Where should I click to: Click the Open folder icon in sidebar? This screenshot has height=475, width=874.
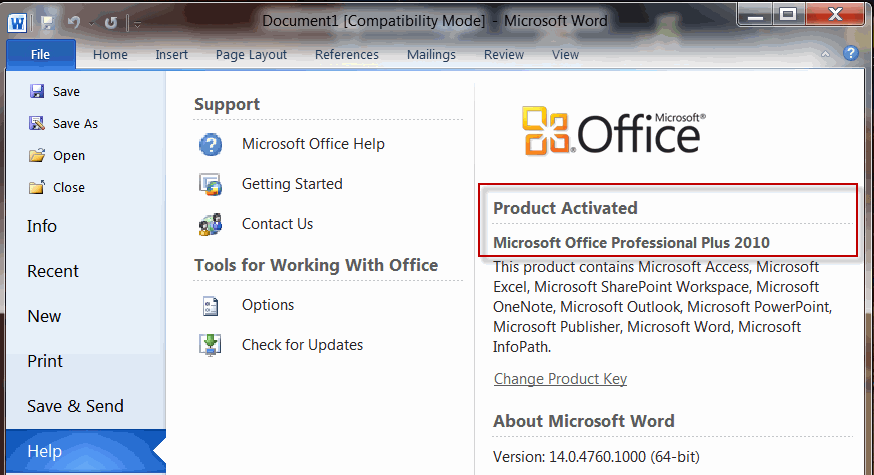[37, 155]
